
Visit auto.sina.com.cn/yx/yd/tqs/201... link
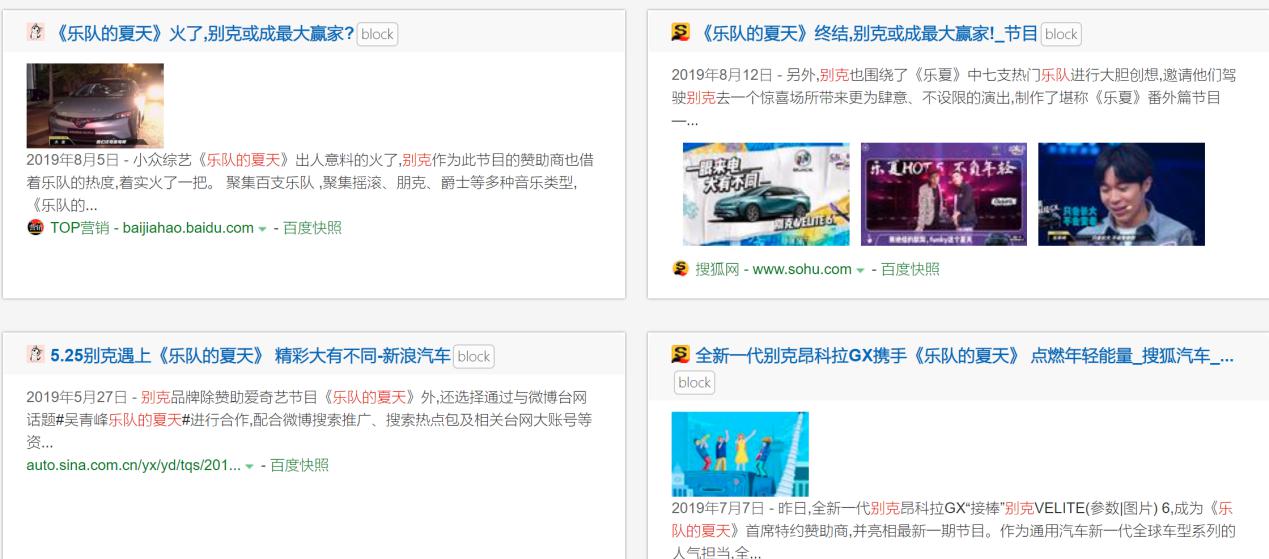pyautogui.click(x=133, y=466)
